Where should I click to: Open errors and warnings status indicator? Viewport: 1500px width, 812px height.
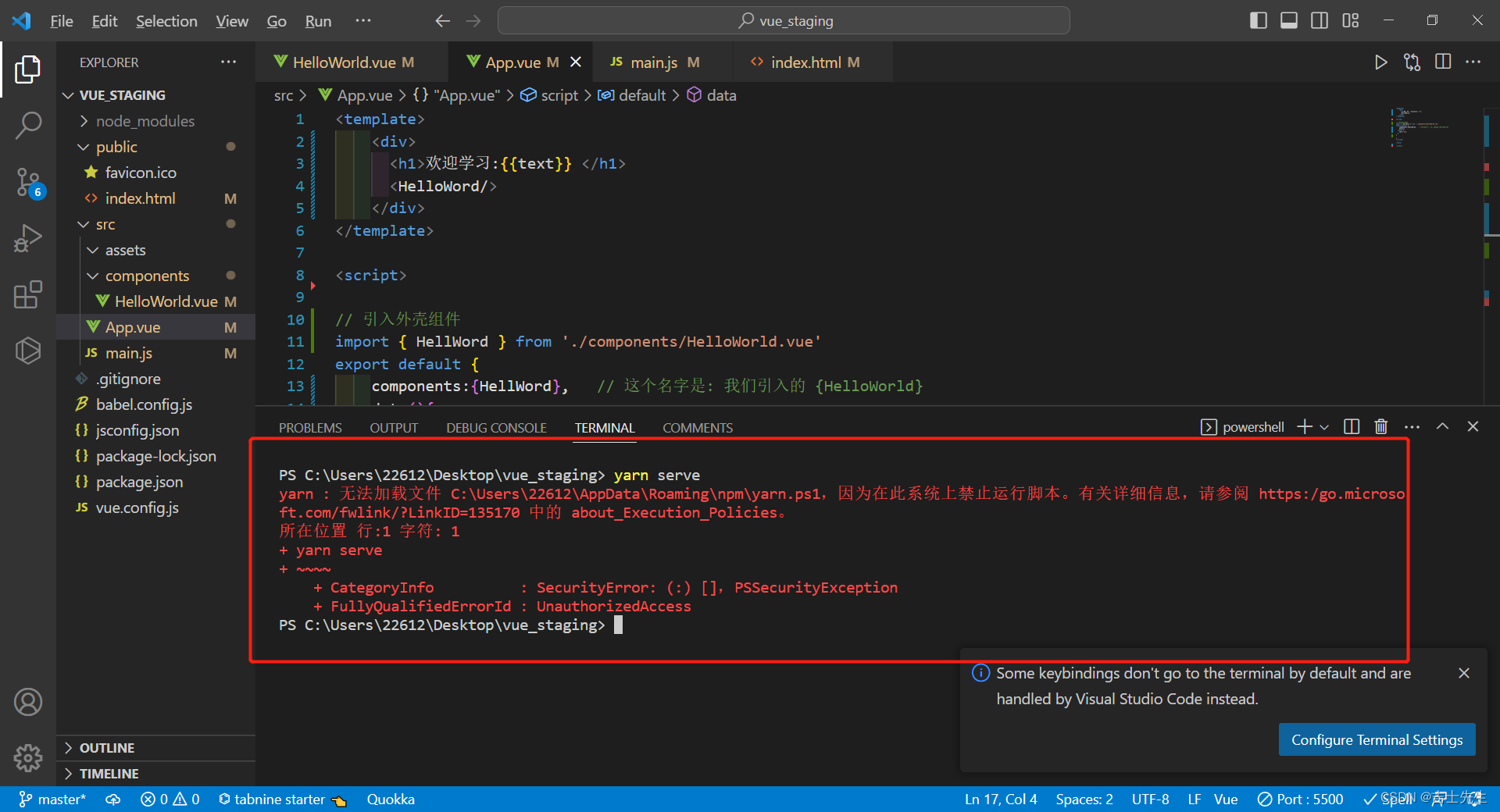(x=170, y=800)
